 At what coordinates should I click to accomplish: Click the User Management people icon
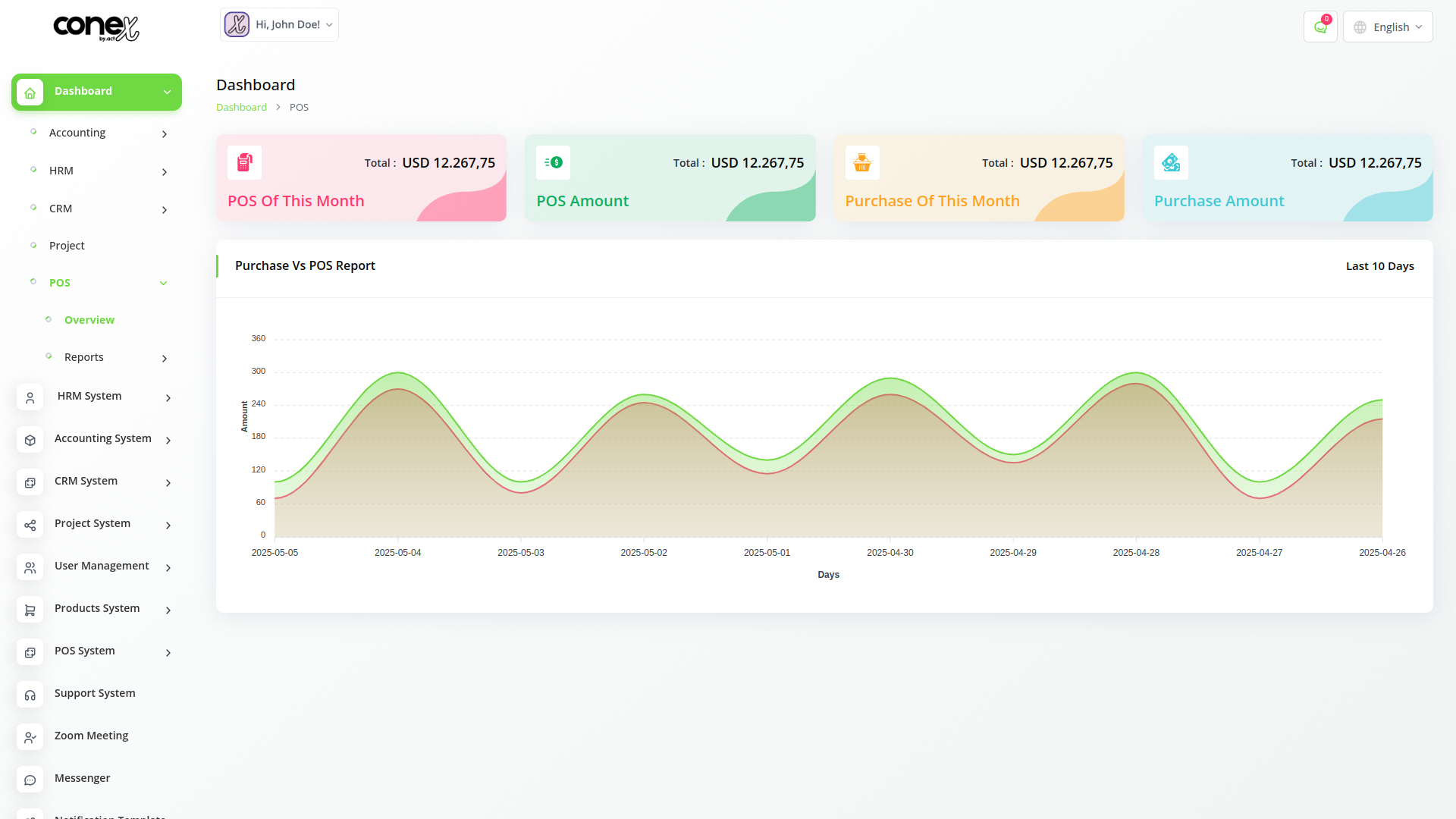[30, 567]
